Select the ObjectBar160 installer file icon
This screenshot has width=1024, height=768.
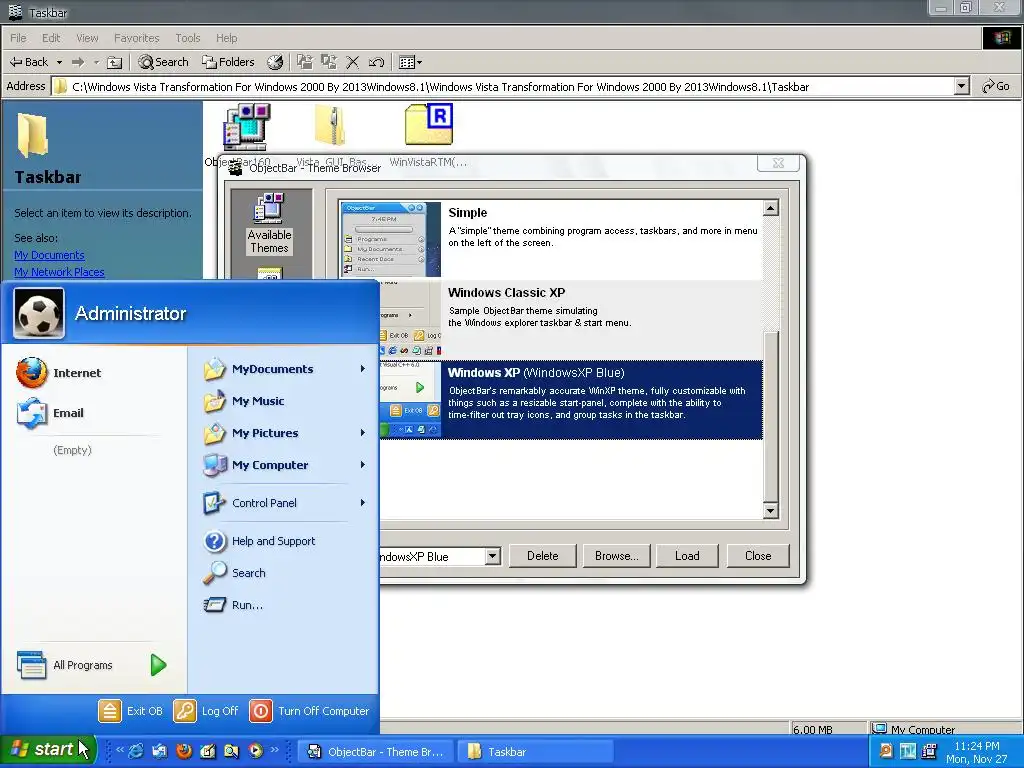246,127
